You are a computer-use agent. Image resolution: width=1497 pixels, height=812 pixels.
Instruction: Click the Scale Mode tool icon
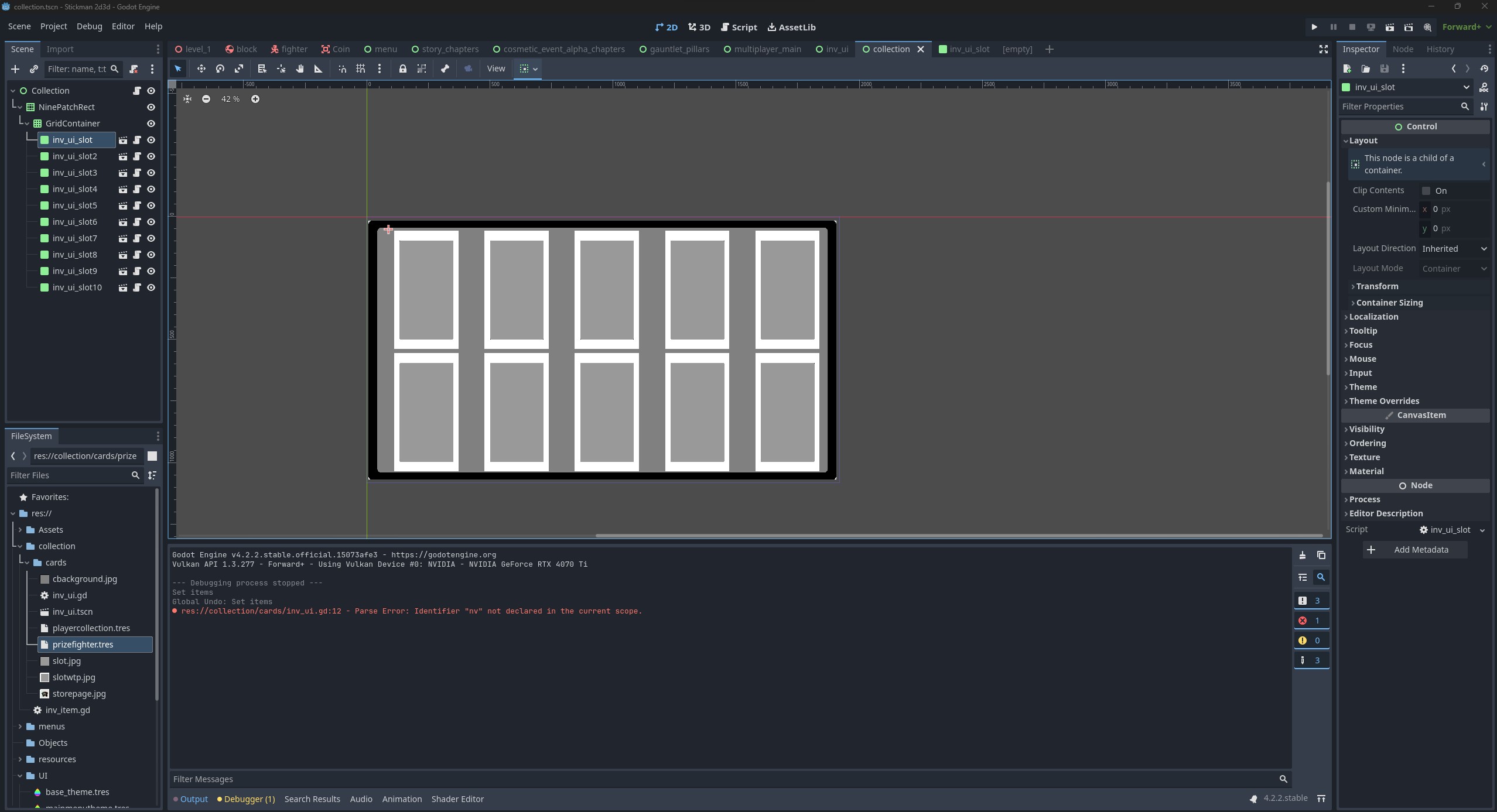[239, 69]
